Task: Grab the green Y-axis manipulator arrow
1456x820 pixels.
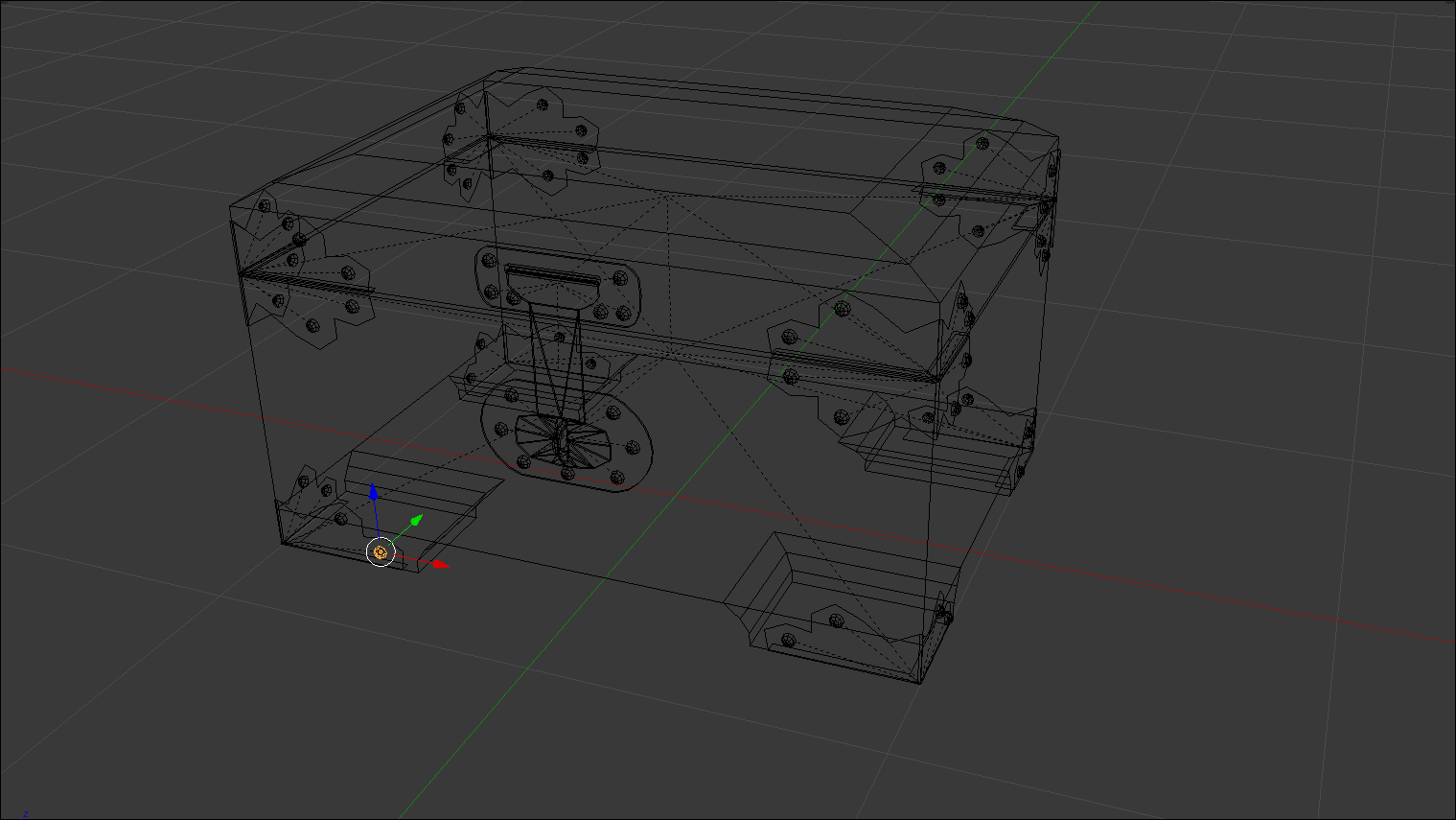Action: tap(416, 521)
